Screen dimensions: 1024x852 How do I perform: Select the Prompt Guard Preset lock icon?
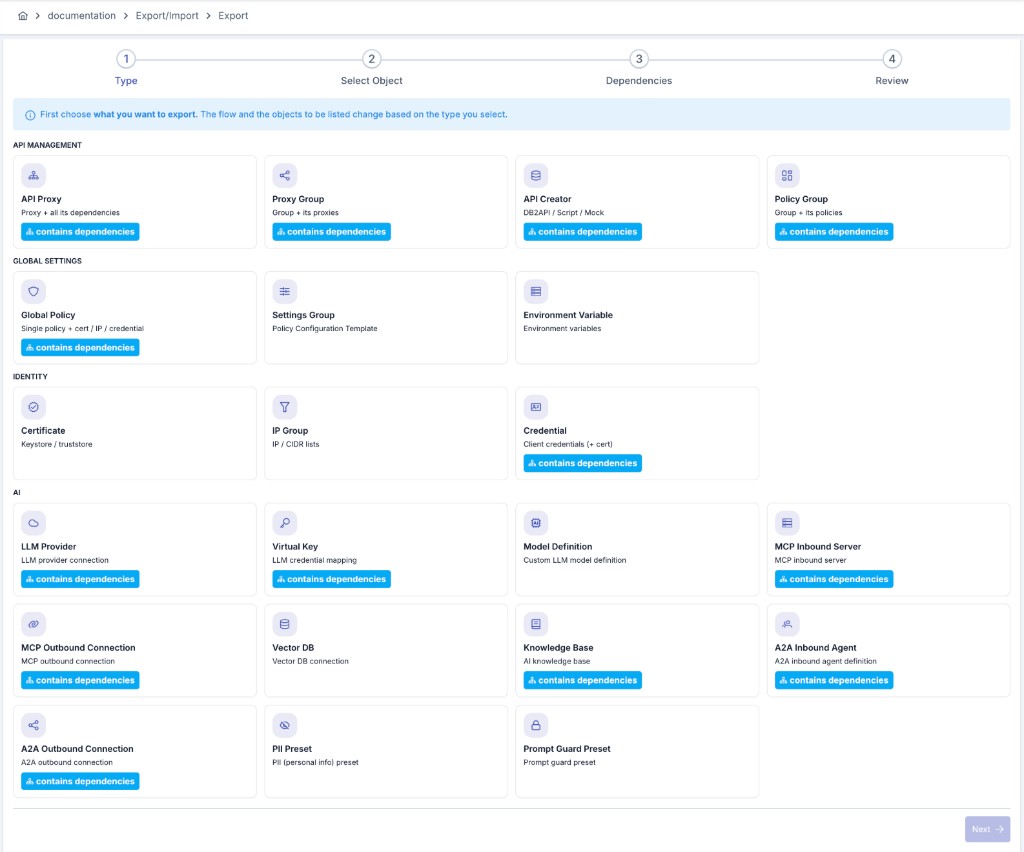pyautogui.click(x=536, y=725)
